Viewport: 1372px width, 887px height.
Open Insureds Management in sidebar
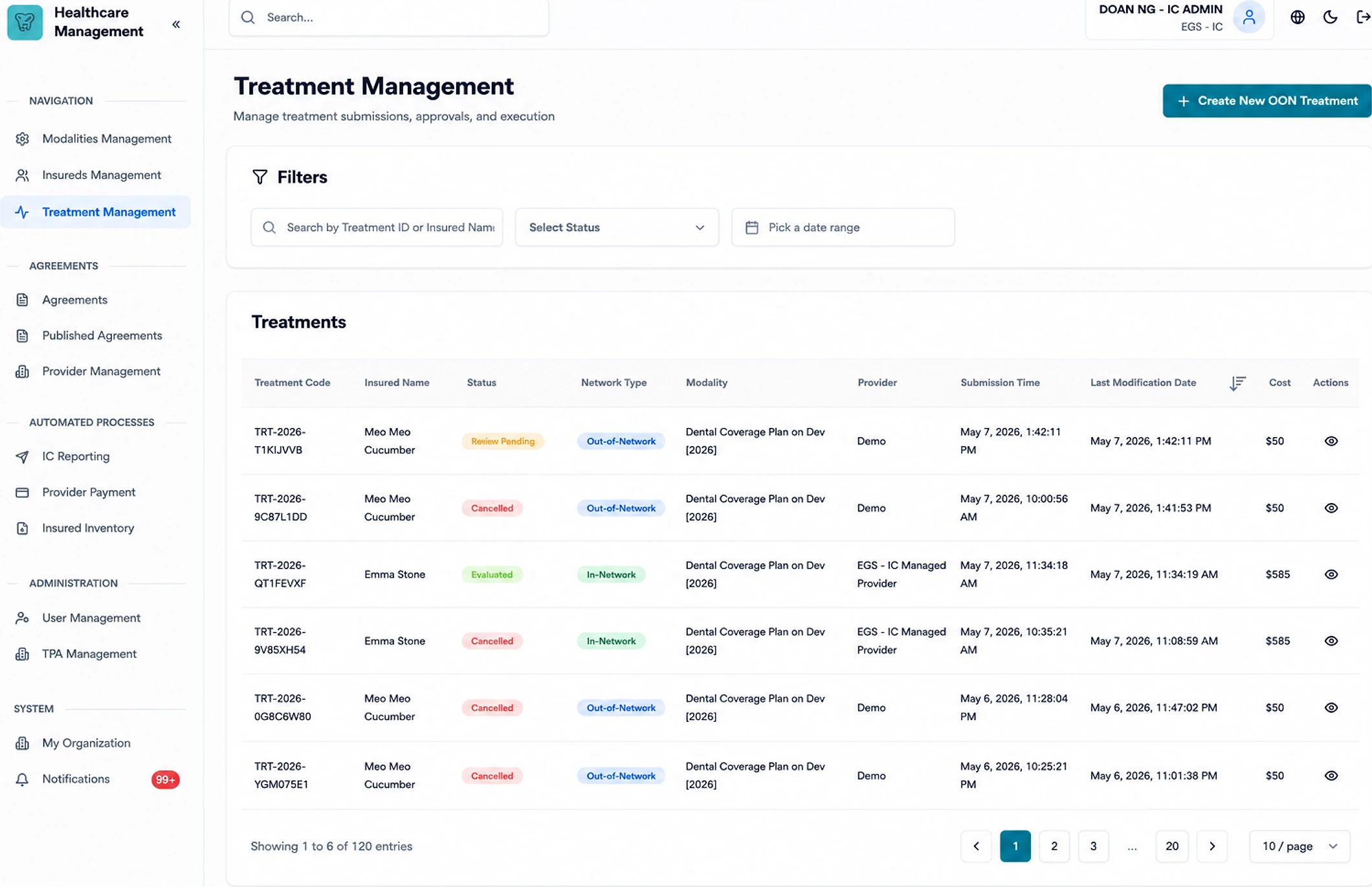click(96, 175)
